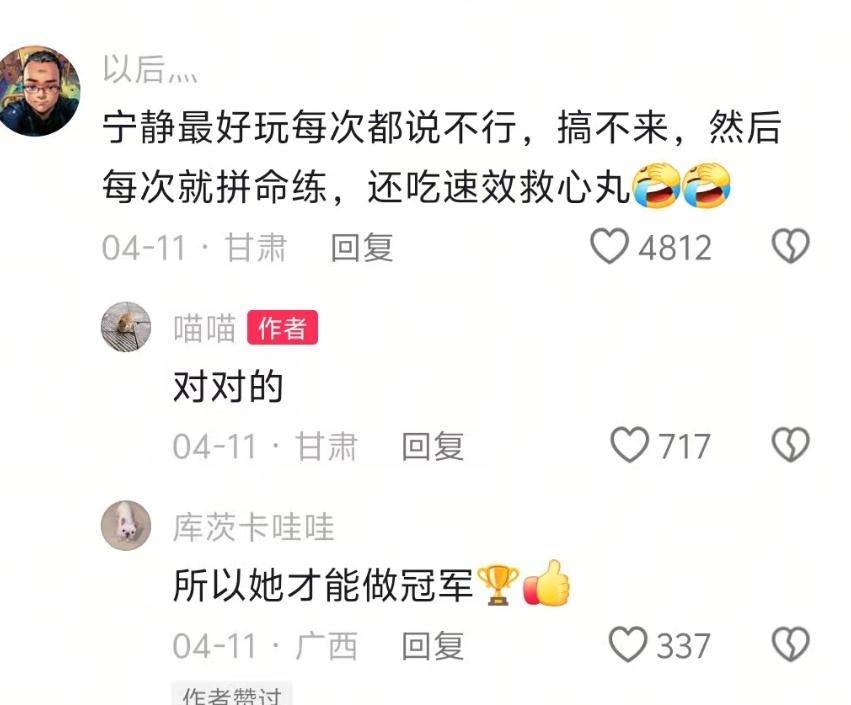Image resolution: width=851 pixels, height=705 pixels.
Task: Like 库茨卡哇哇's comment with 337 likes
Action: pyautogui.click(x=628, y=645)
